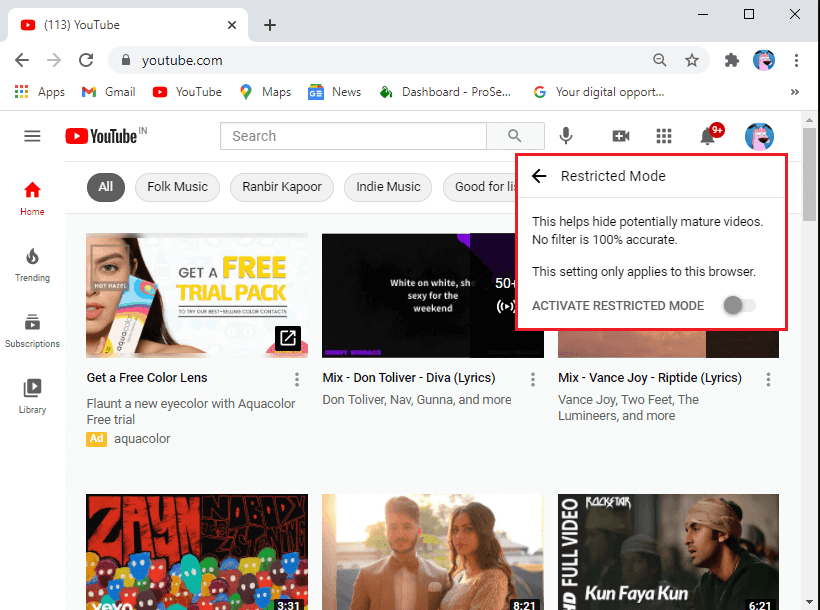Go to Home in the sidebar
This screenshot has height=610, width=820.
tap(32, 199)
